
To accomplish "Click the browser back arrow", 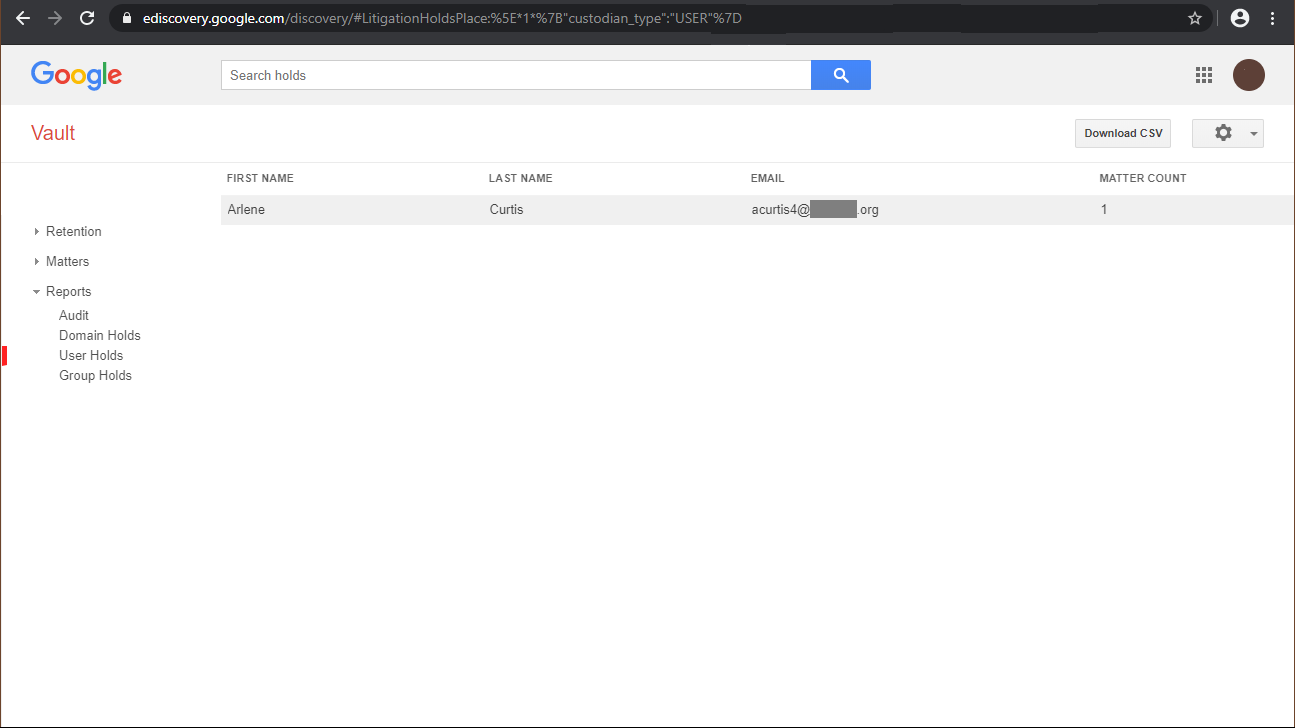I will (23, 18).
